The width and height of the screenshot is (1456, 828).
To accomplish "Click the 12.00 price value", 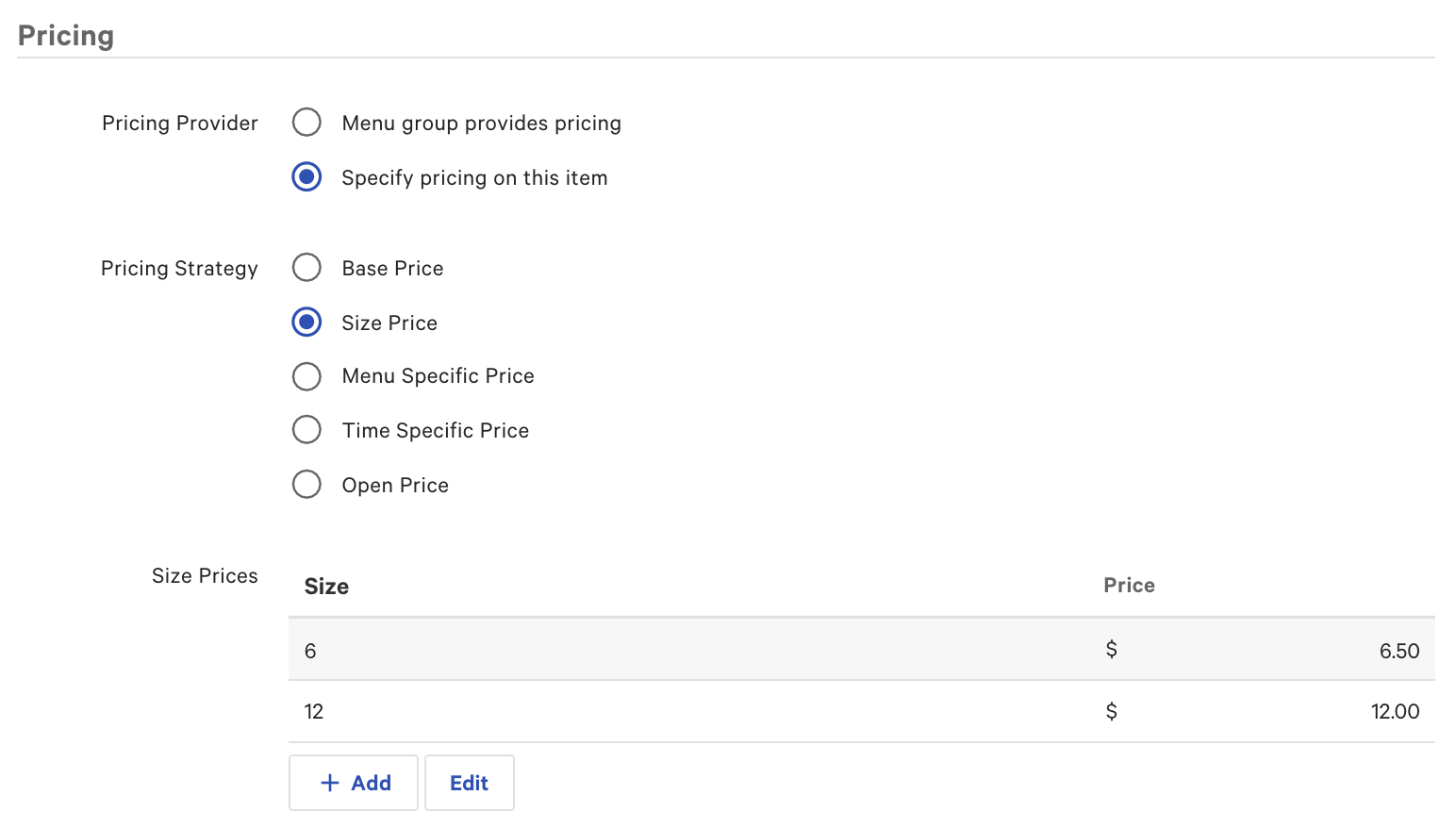I will (1396, 711).
